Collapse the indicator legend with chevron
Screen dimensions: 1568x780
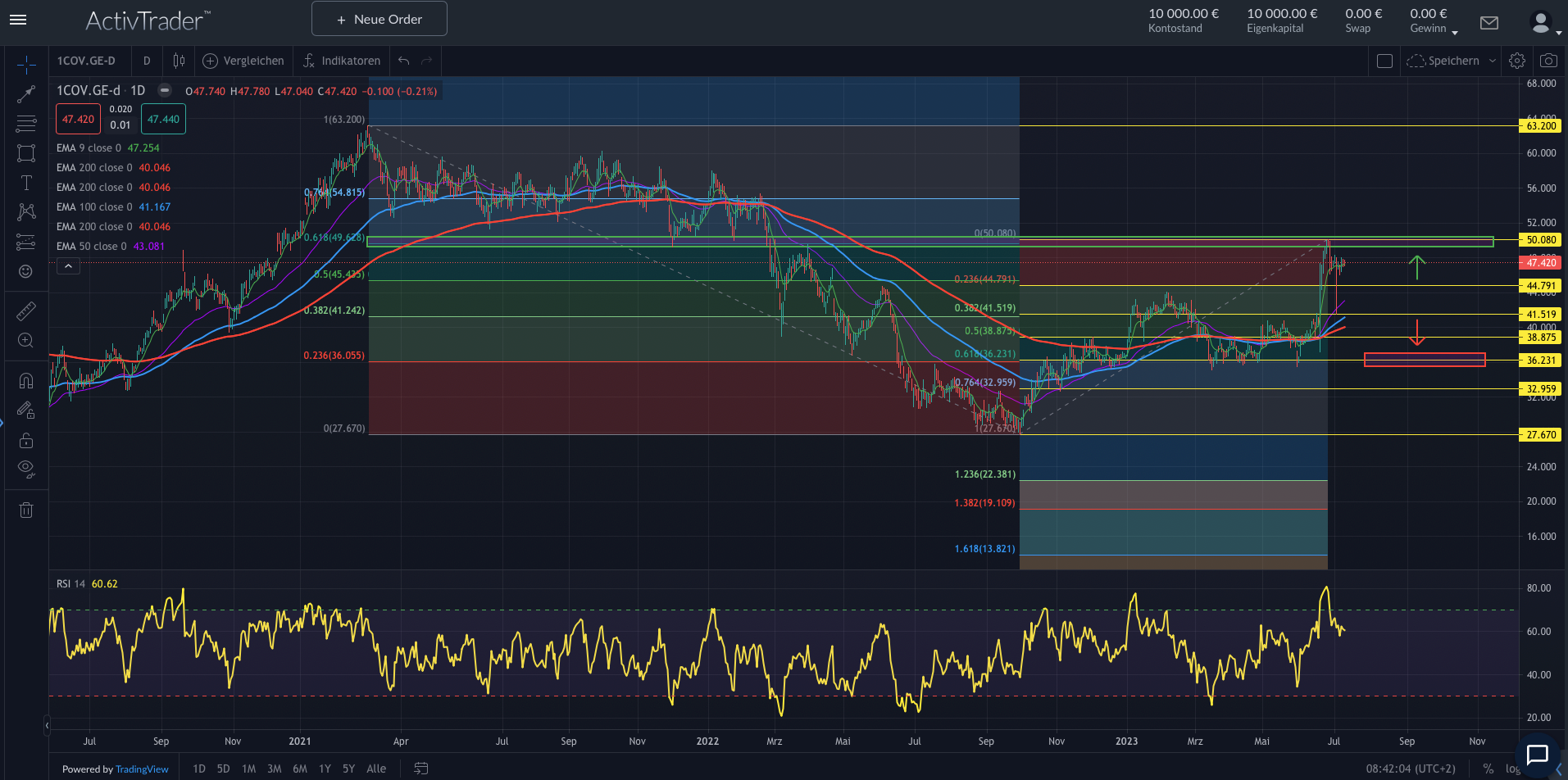point(68,266)
